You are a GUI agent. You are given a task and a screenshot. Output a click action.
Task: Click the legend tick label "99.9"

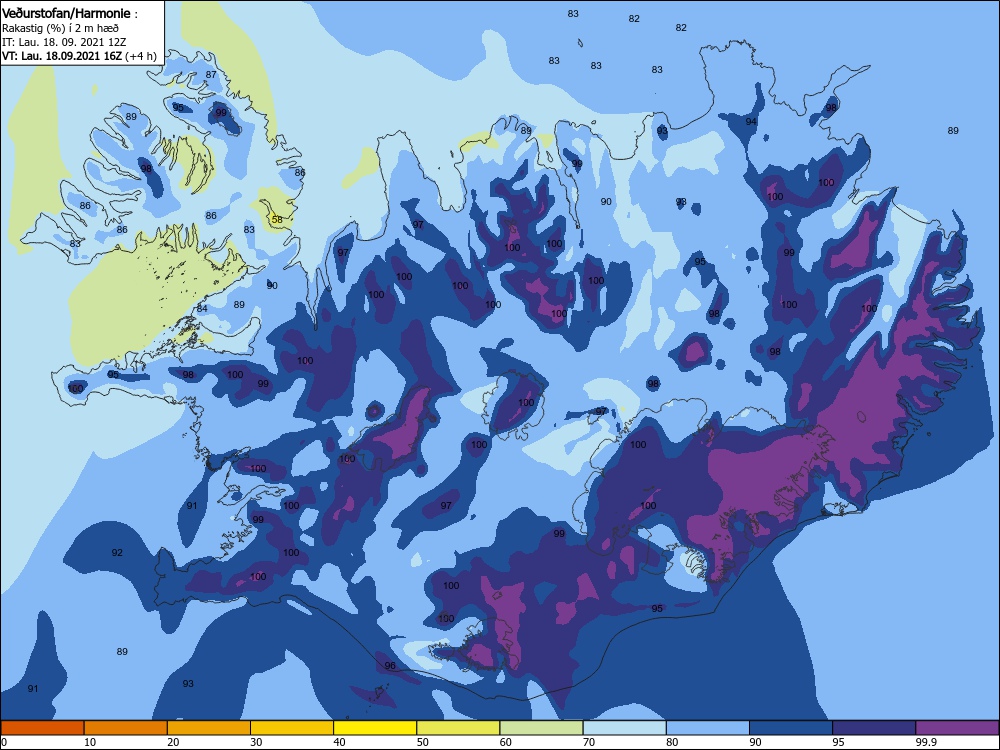pos(926,742)
